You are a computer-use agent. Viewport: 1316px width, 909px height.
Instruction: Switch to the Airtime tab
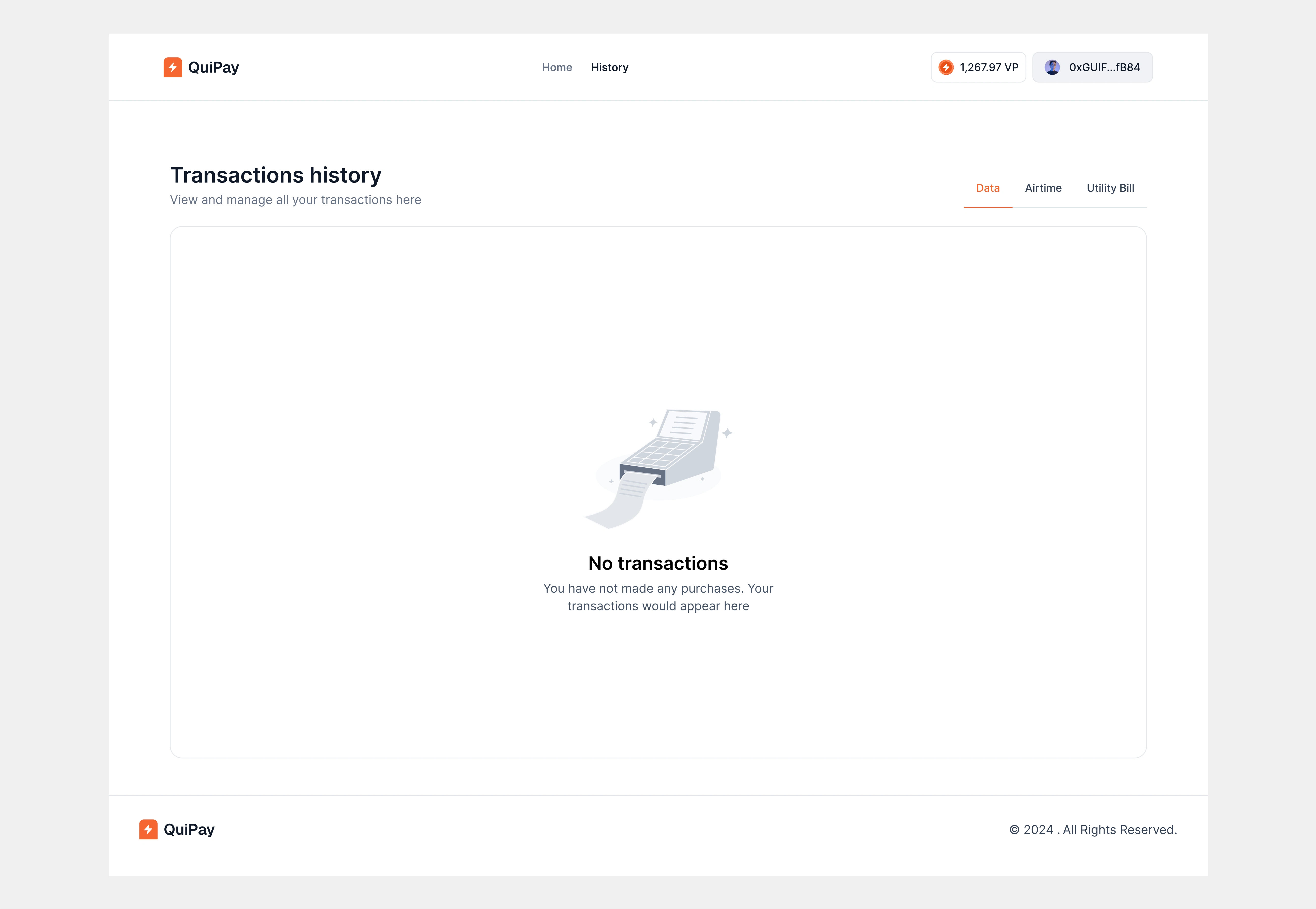[1043, 188]
